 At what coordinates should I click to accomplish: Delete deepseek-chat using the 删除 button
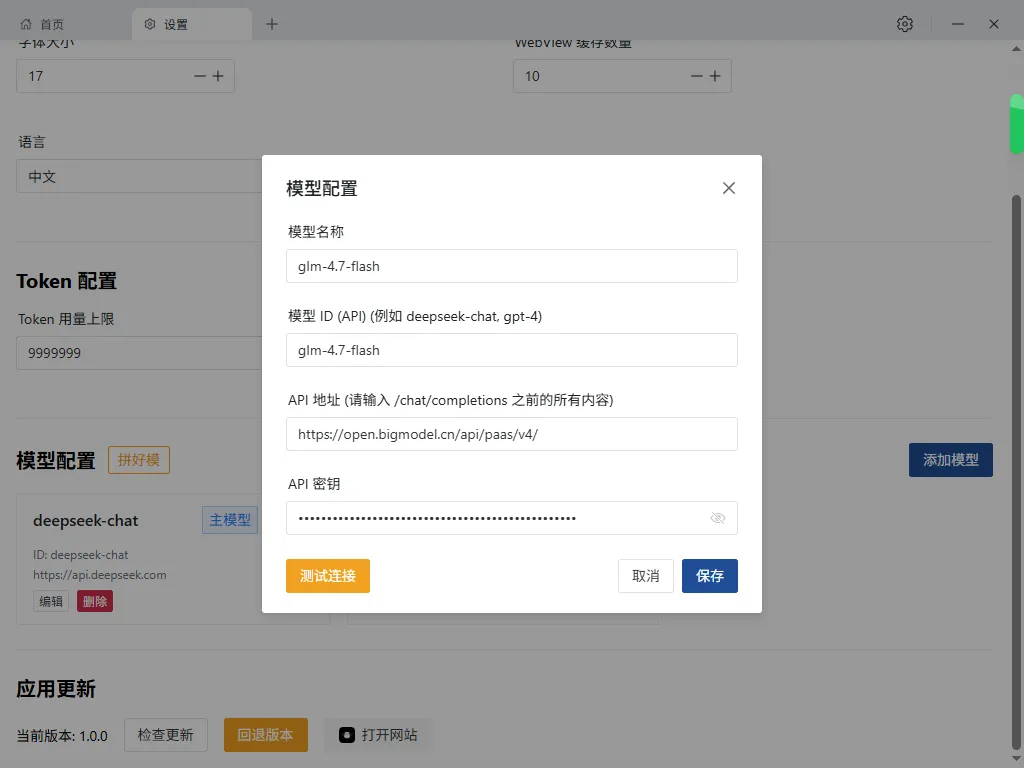[95, 601]
